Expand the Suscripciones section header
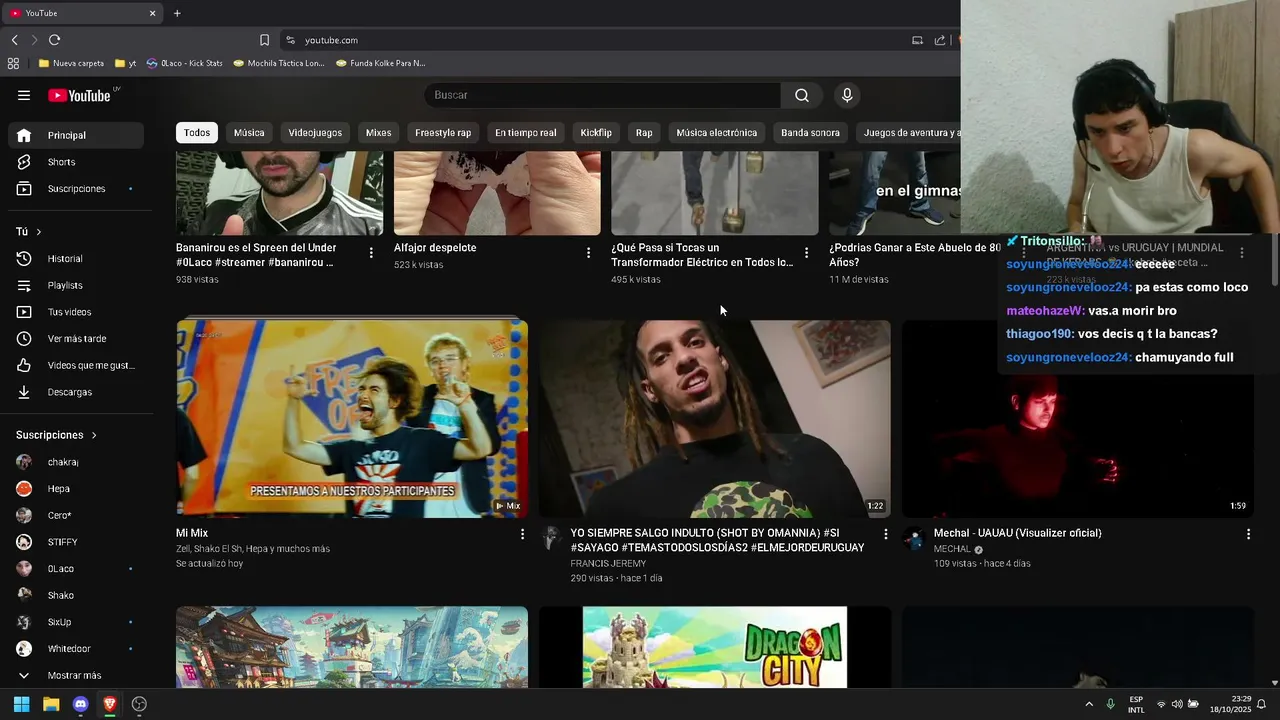The width and height of the screenshot is (1280, 720). (56, 435)
